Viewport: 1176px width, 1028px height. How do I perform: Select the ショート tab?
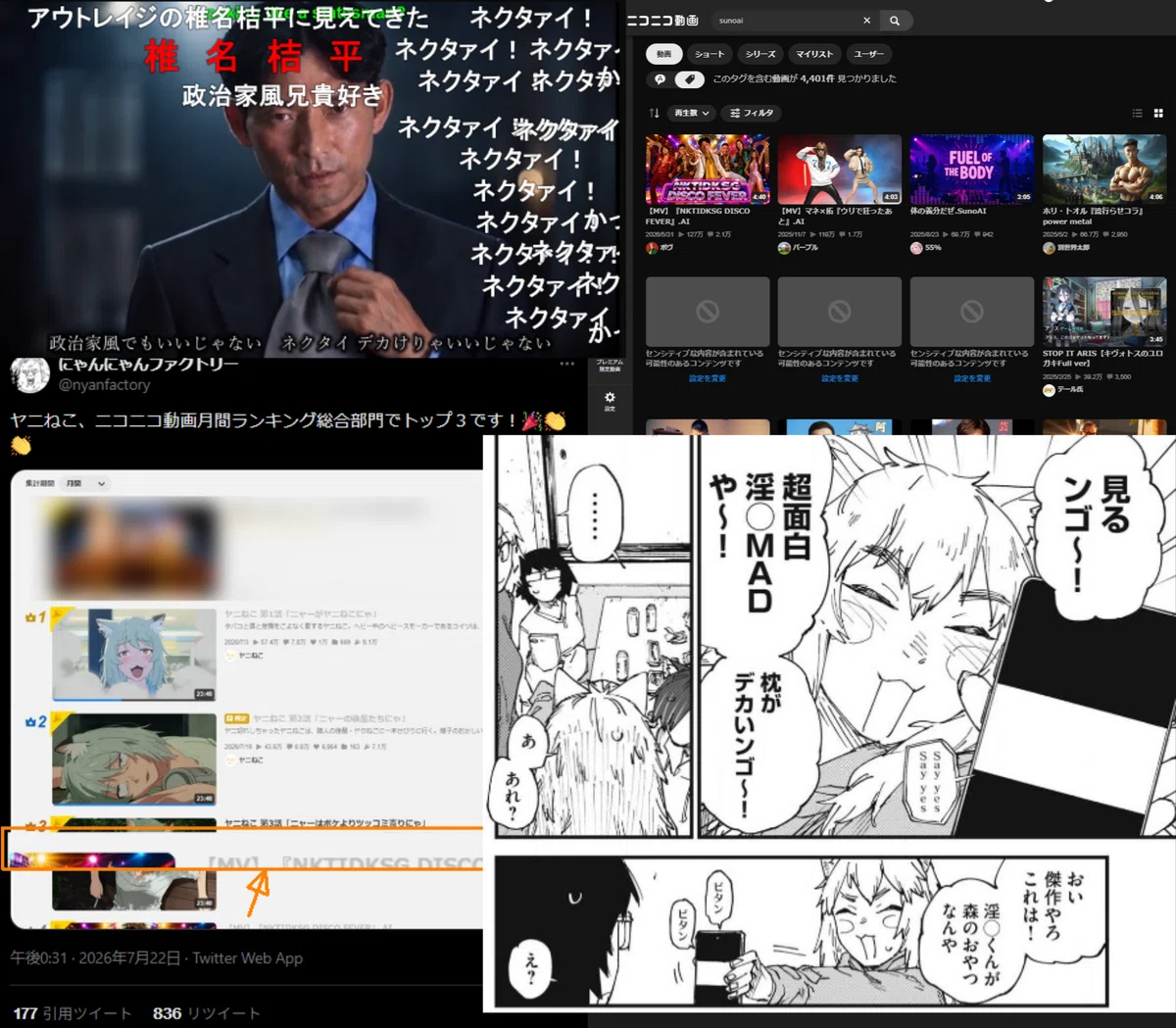click(x=709, y=54)
